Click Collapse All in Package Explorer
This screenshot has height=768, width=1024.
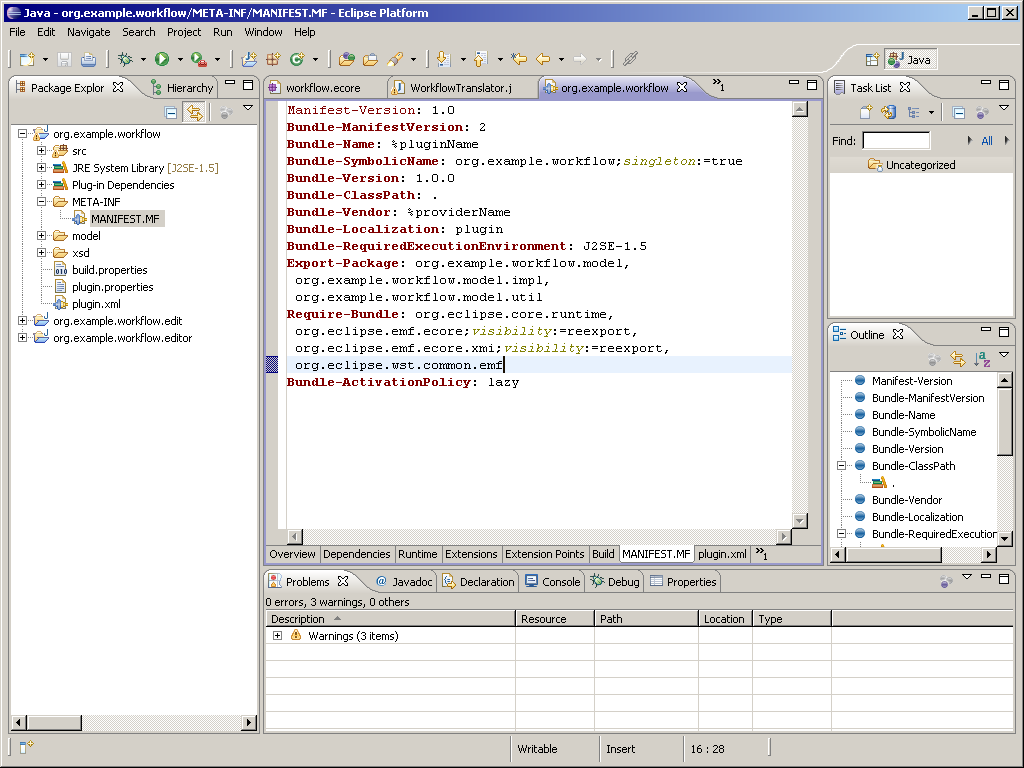click(x=171, y=113)
